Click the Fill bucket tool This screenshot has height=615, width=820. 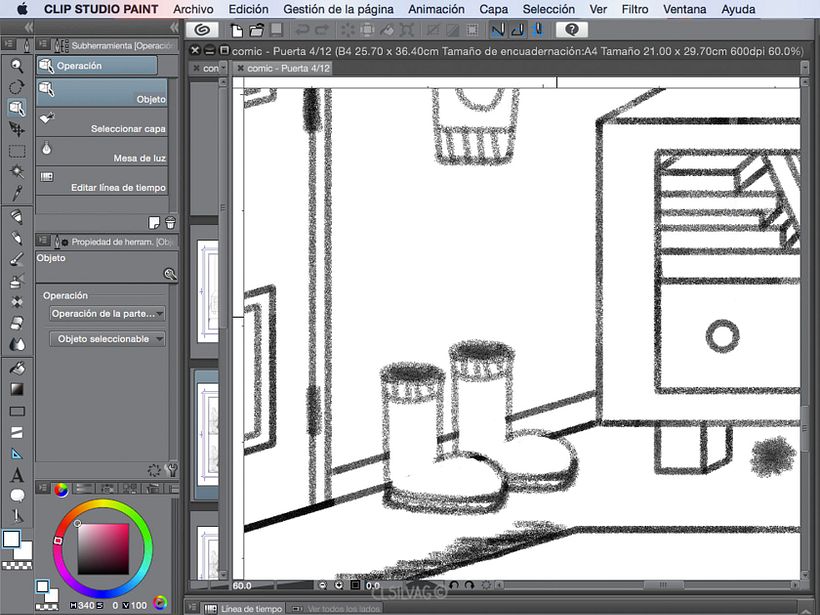pyautogui.click(x=17, y=368)
